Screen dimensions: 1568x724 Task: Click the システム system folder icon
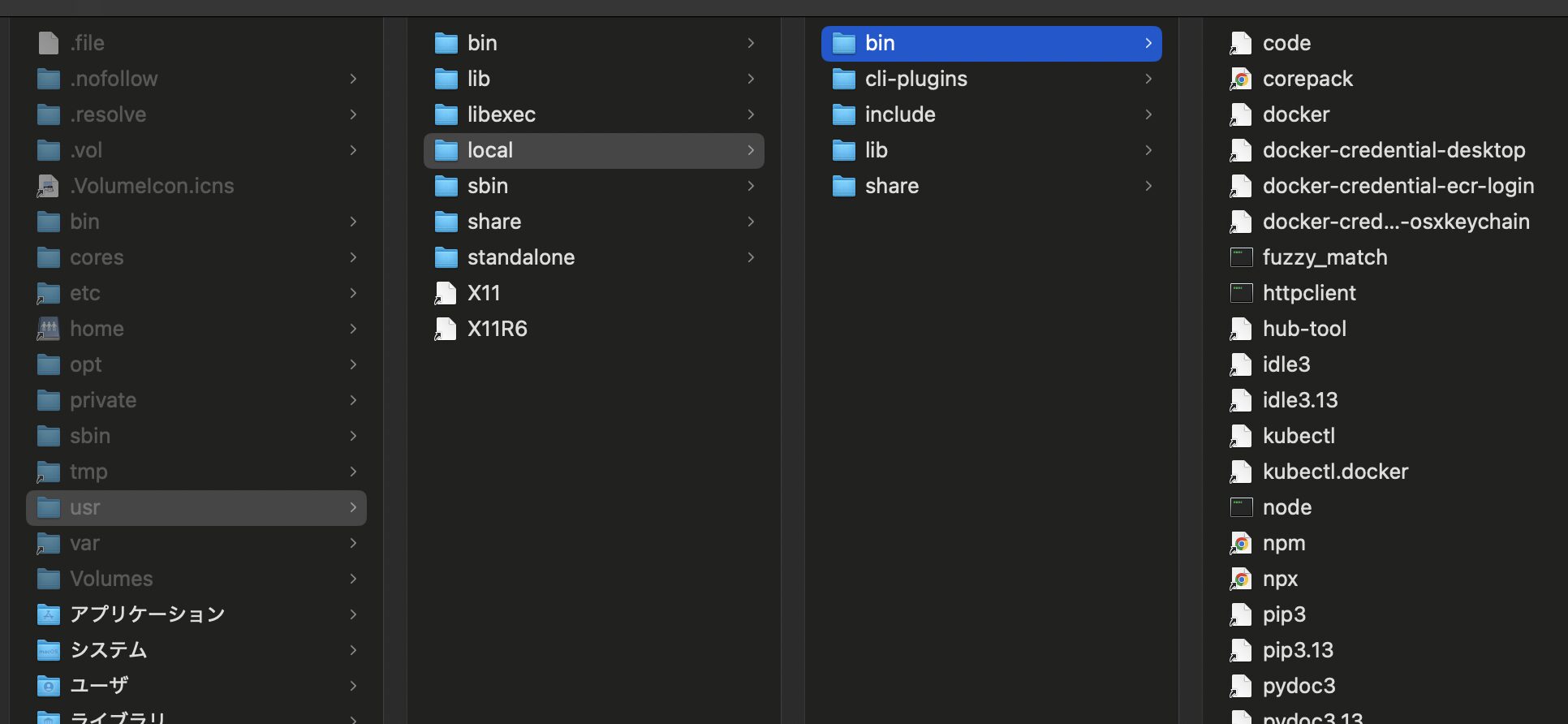(49, 650)
